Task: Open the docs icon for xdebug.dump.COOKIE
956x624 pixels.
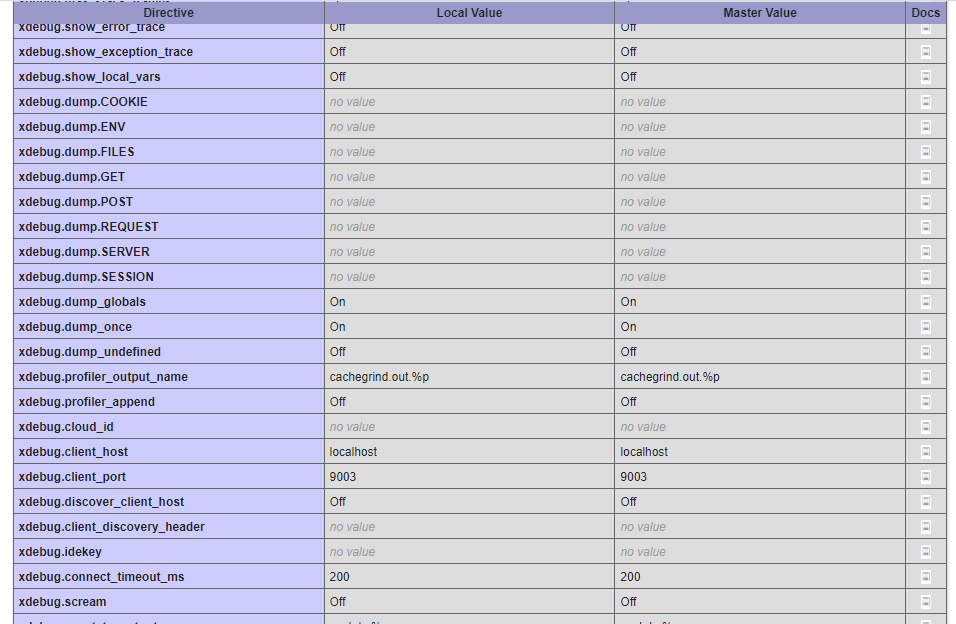Action: coord(925,101)
